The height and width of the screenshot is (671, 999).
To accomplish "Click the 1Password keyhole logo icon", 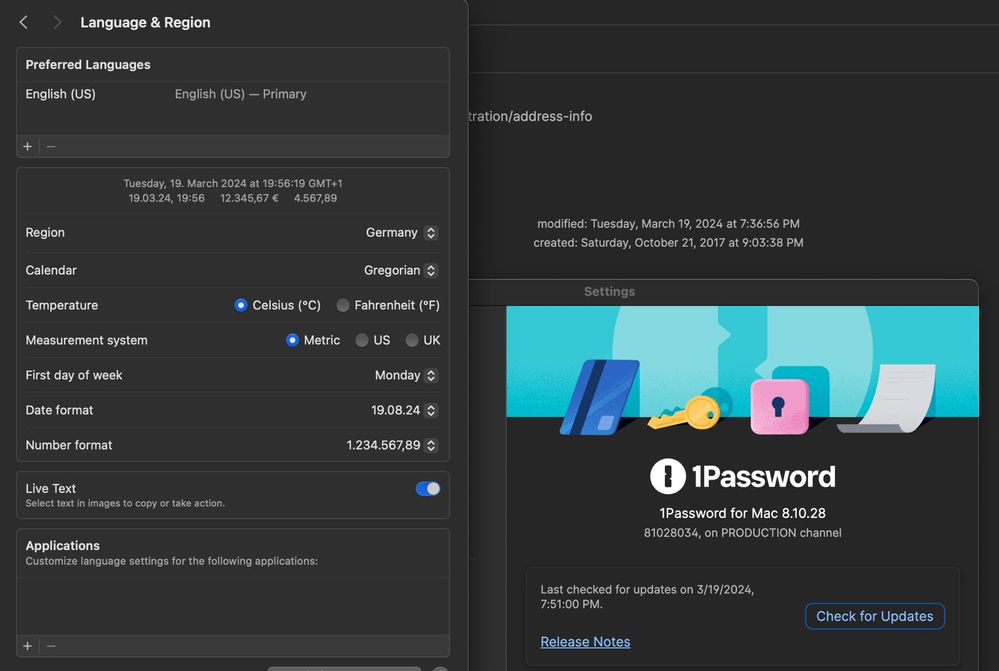I will click(667, 476).
